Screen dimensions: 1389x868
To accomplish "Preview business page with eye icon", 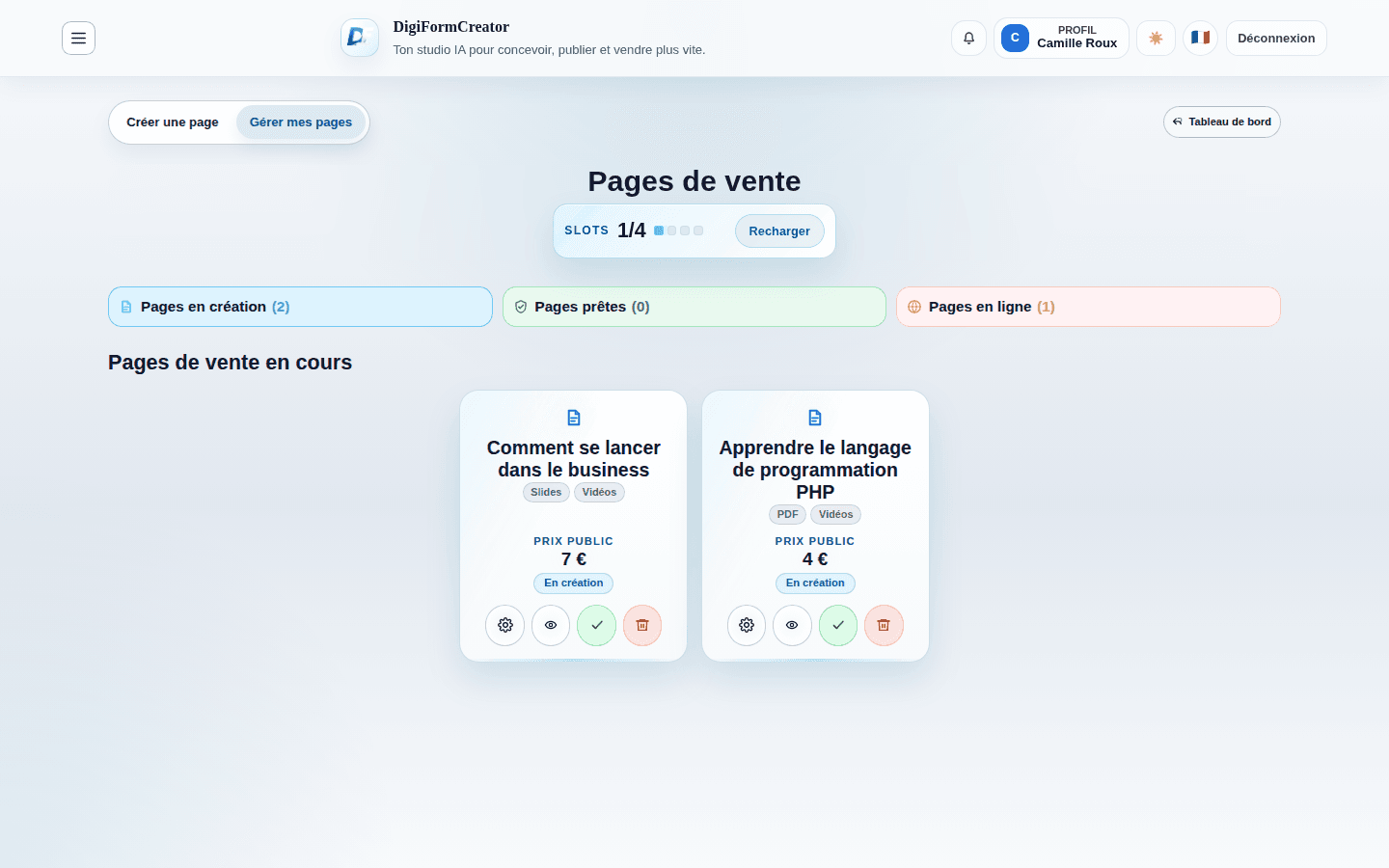I will 551,625.
